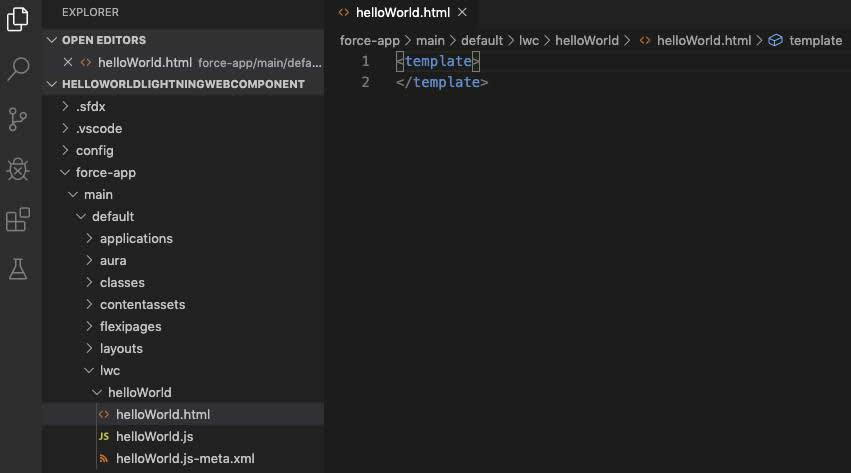Click the JS icon next to helloWorld.js
Screen dimensions: 851x473
[x=104, y=436]
